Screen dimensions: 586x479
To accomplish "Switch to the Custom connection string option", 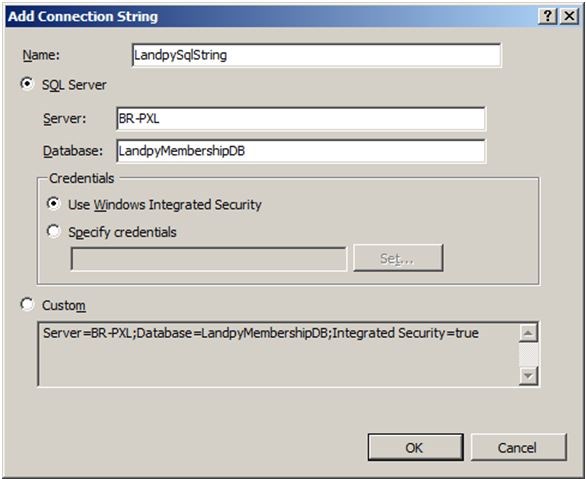I will tap(27, 305).
